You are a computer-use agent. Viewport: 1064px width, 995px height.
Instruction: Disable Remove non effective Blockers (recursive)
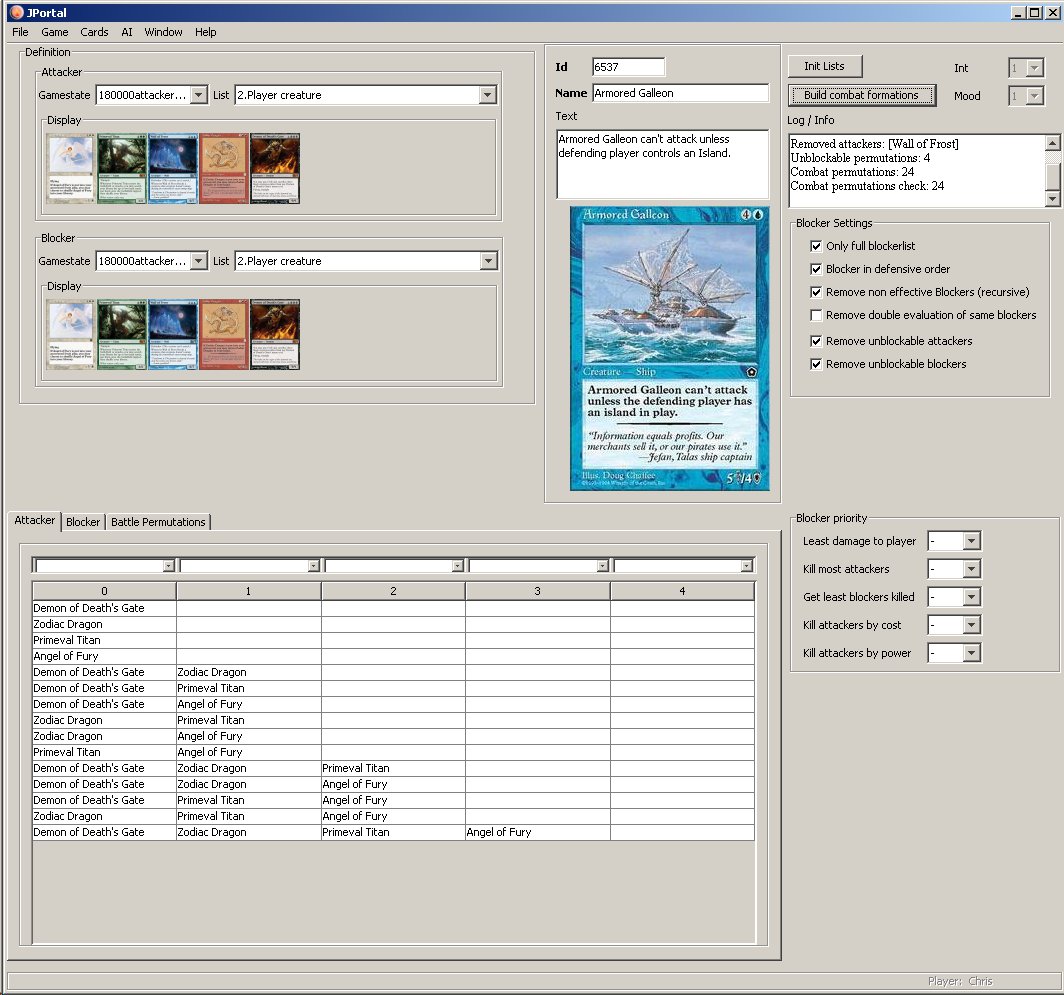point(816,292)
